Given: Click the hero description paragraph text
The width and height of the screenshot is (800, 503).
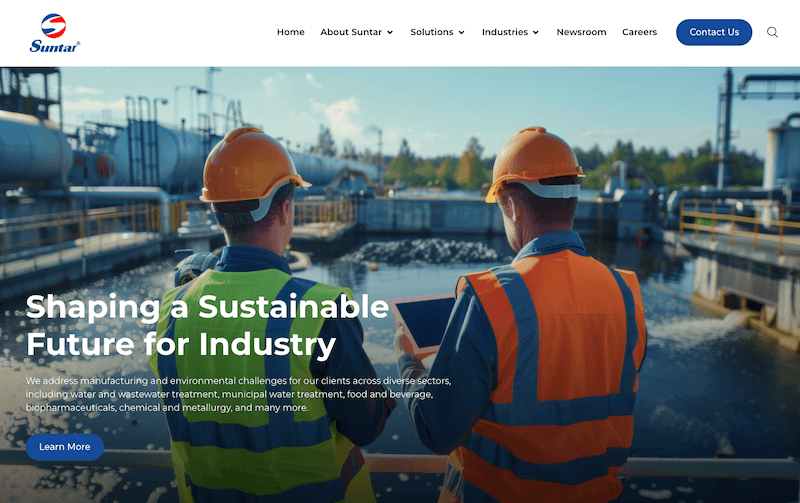Looking at the screenshot, I should 238,394.
